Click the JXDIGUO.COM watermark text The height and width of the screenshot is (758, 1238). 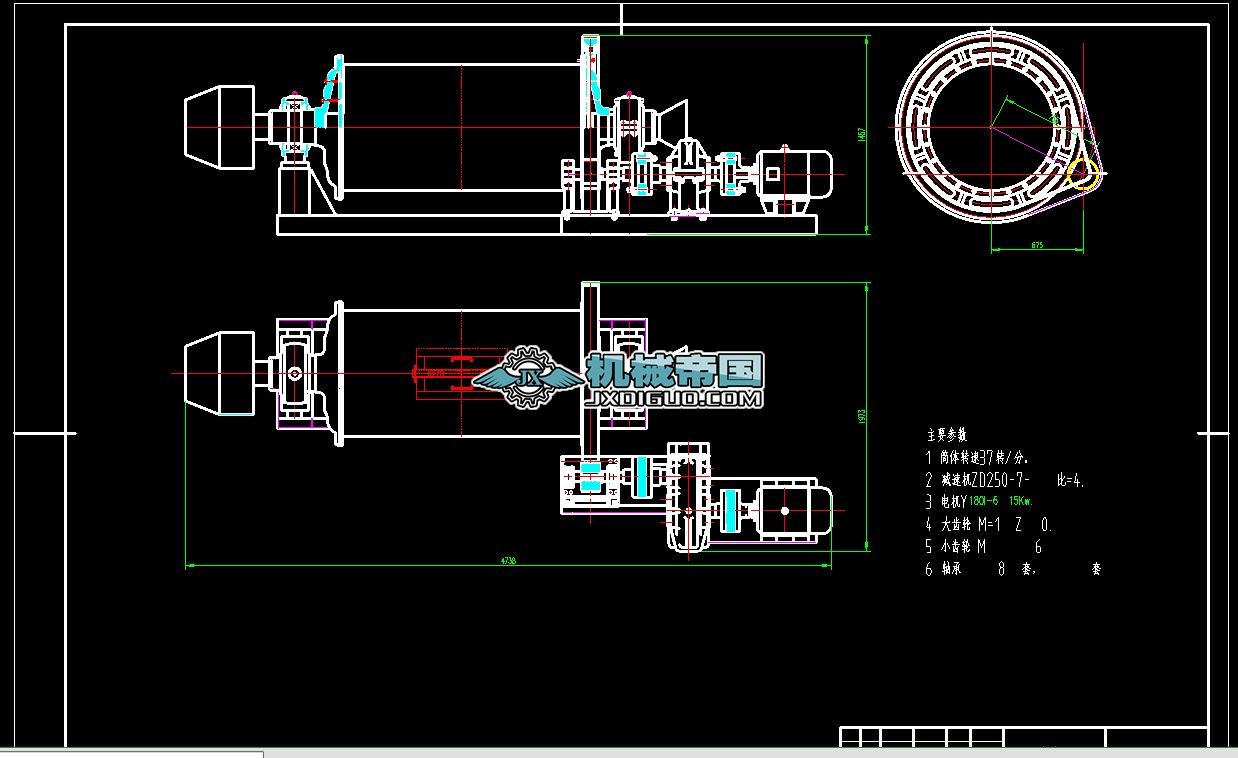[x=673, y=399]
